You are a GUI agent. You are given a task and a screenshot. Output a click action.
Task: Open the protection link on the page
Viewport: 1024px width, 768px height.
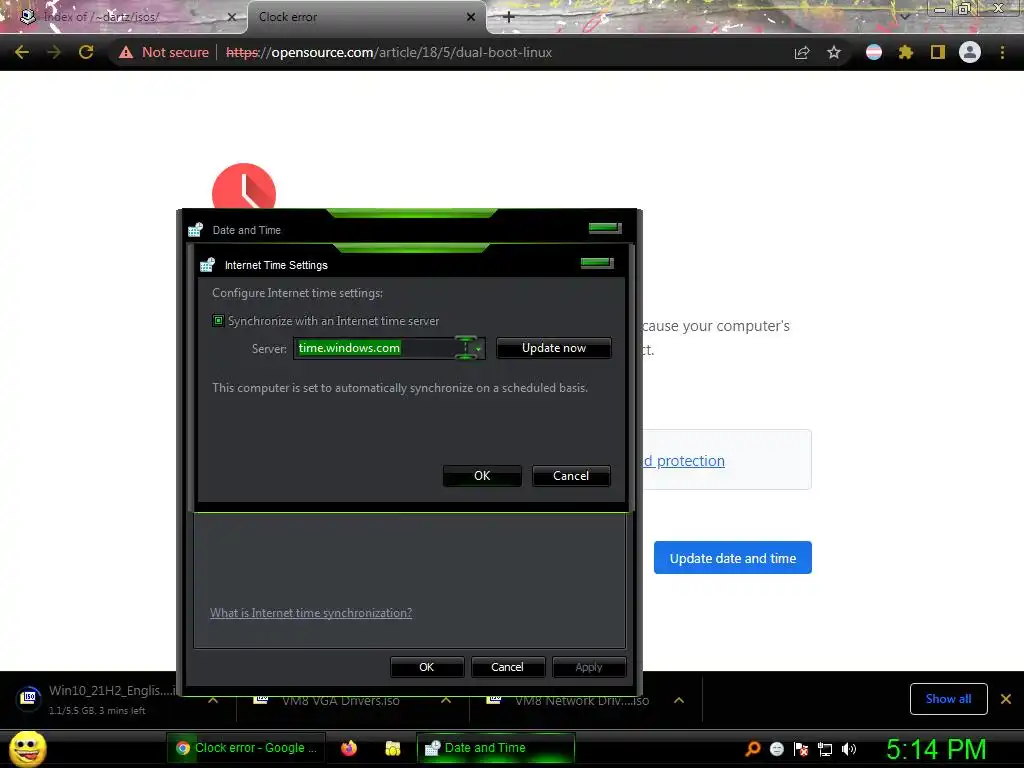tap(684, 460)
